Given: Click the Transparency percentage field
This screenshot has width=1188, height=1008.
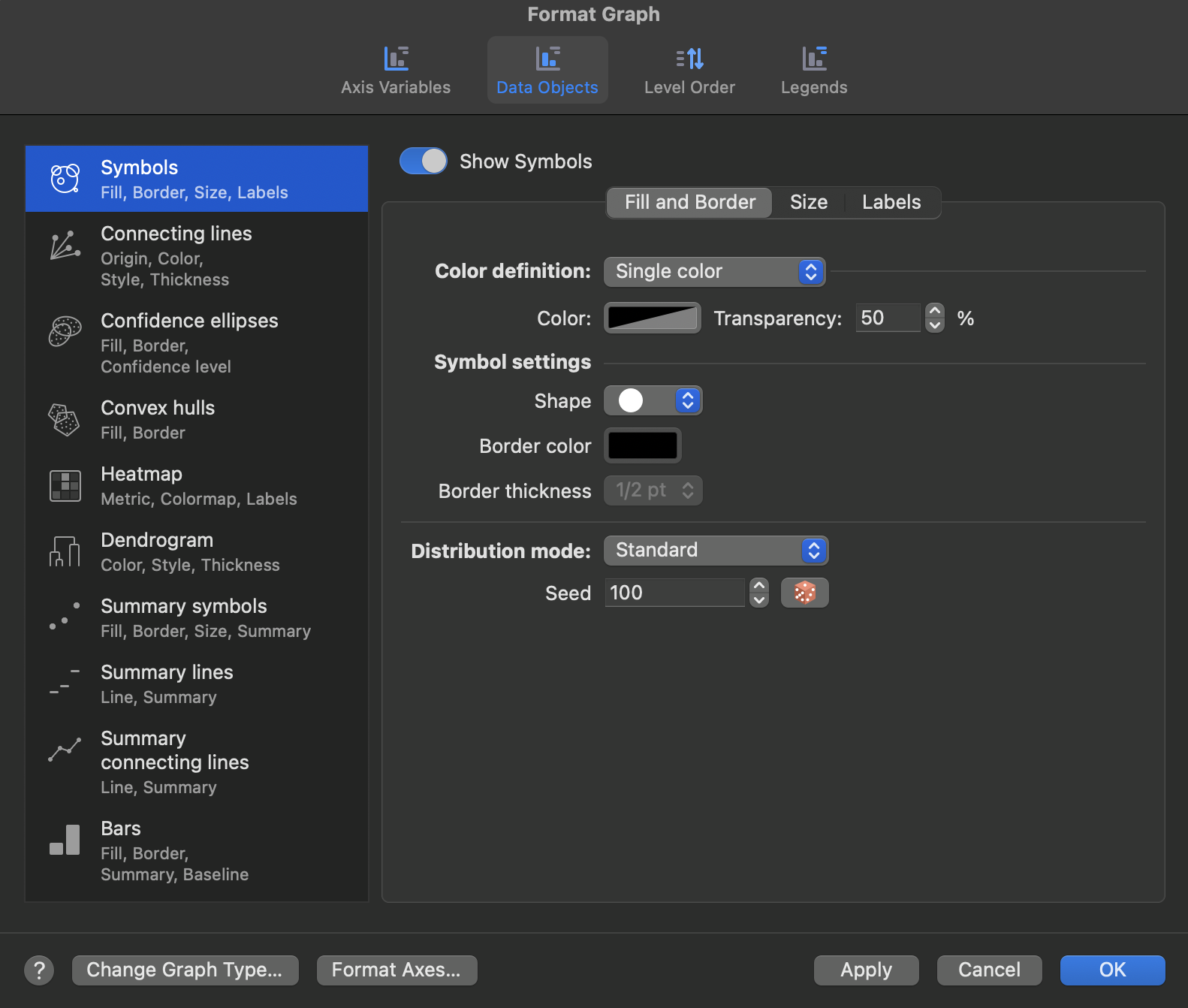Looking at the screenshot, I should [888, 318].
